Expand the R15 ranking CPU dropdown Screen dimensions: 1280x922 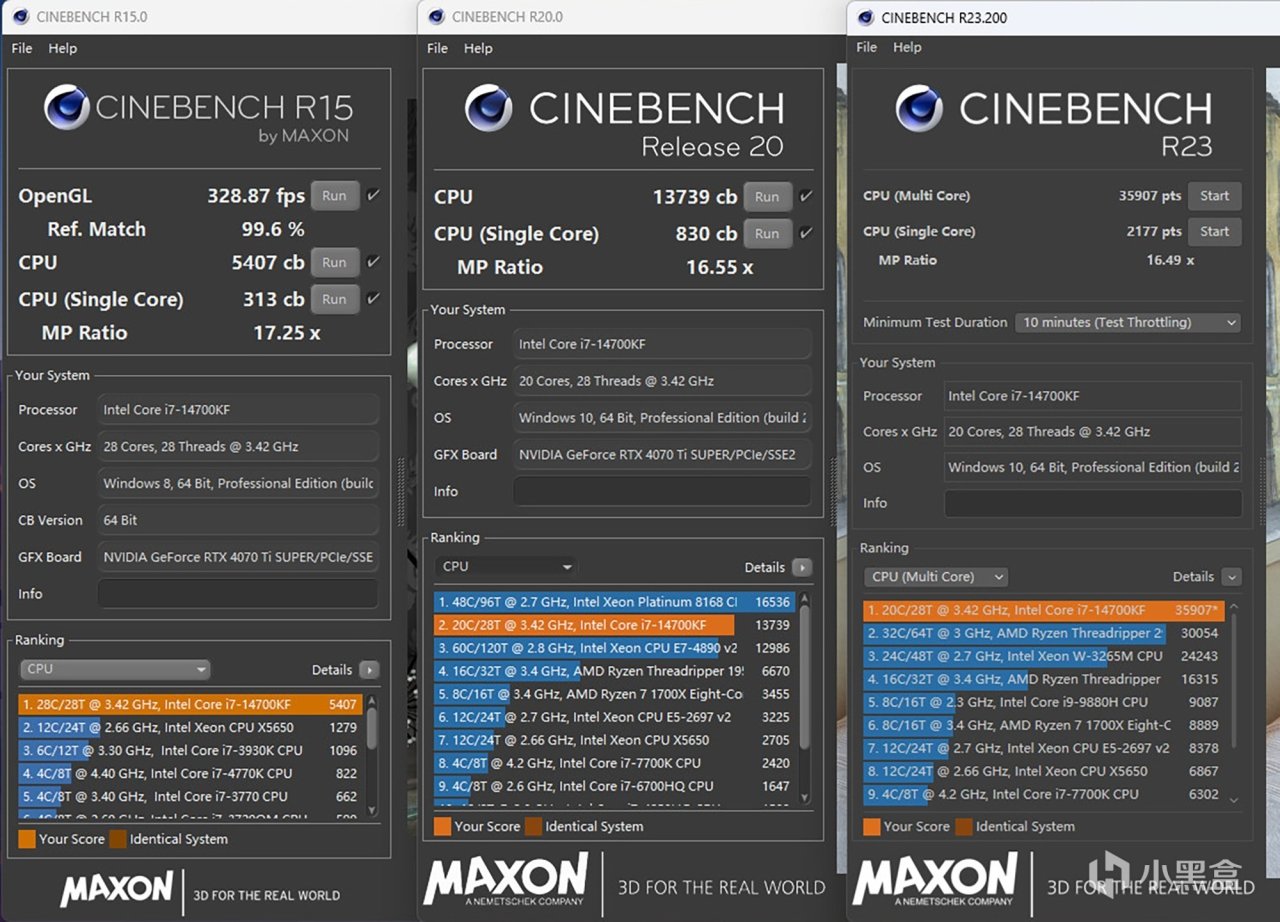click(115, 669)
